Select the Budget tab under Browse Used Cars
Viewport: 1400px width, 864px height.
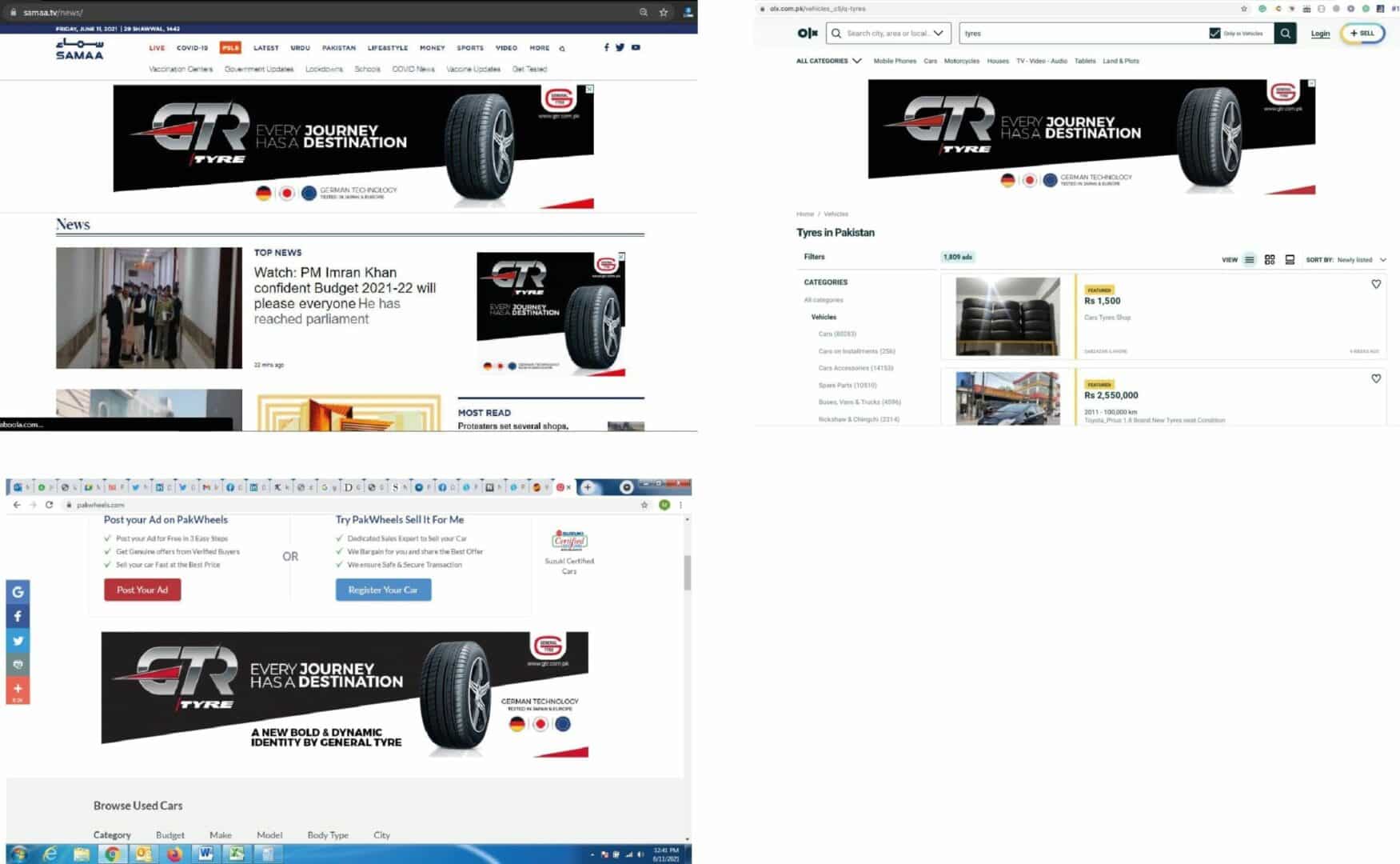(x=170, y=835)
